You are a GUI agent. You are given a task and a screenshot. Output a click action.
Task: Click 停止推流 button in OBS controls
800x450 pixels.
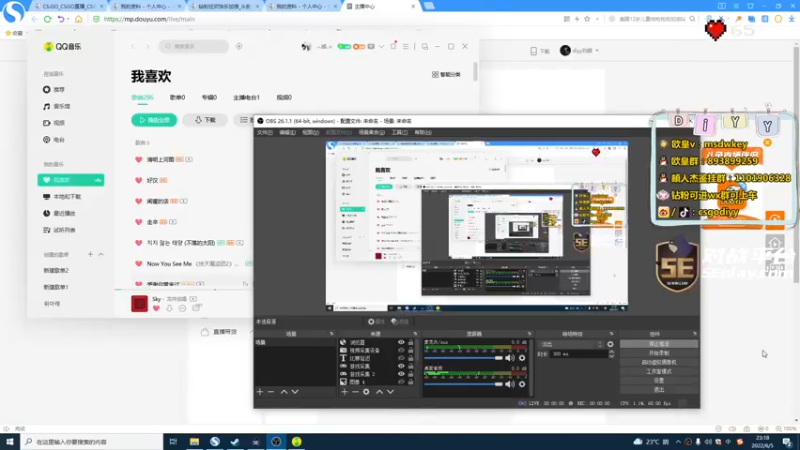(x=659, y=344)
